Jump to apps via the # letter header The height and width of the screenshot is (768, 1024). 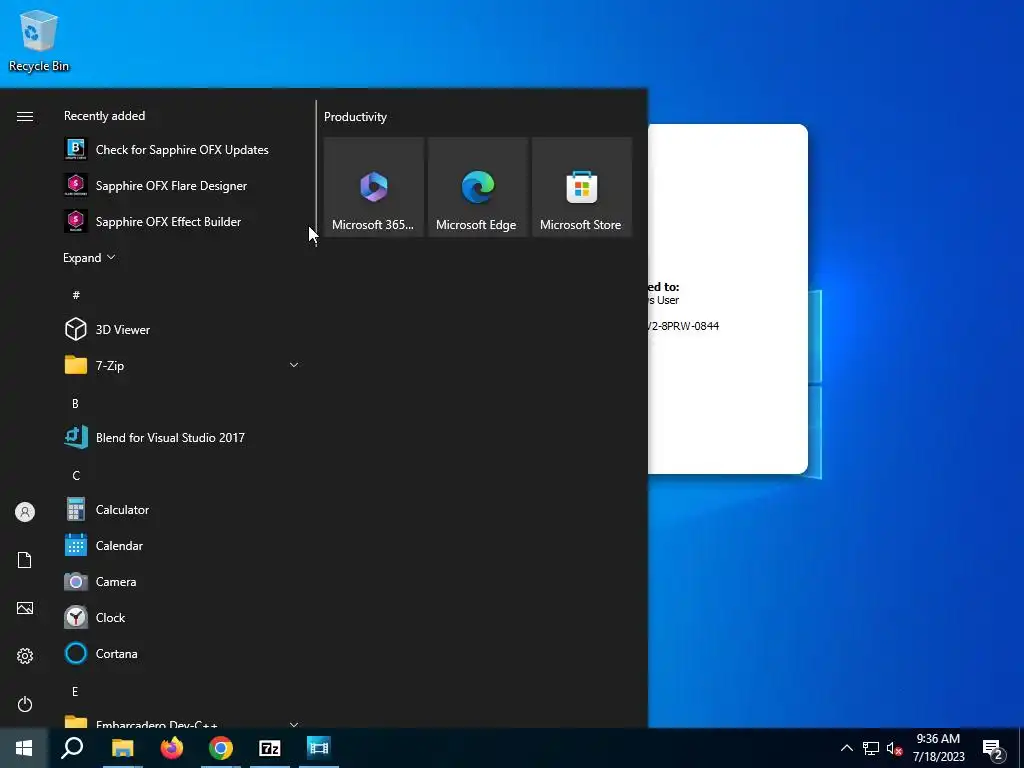point(76,295)
